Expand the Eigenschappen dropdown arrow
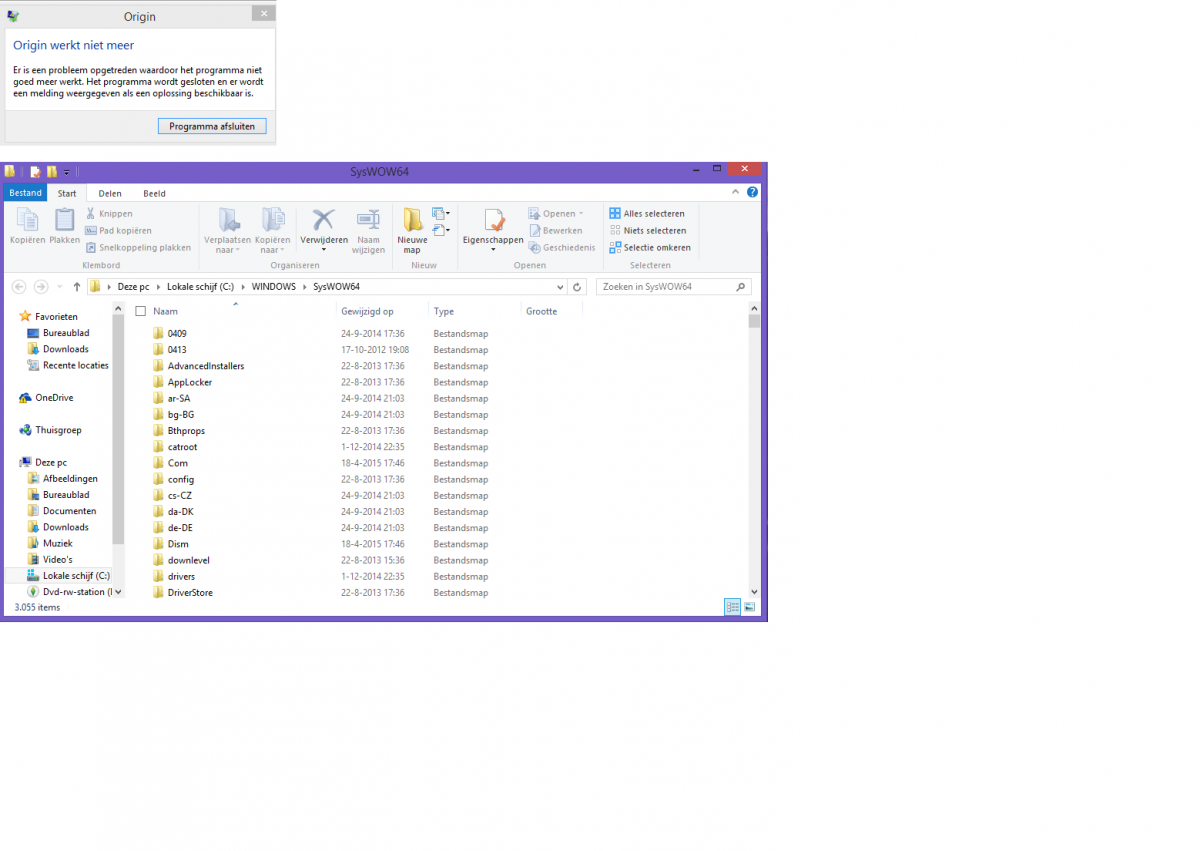Viewport: 1200px width, 851px height. pyautogui.click(x=493, y=250)
